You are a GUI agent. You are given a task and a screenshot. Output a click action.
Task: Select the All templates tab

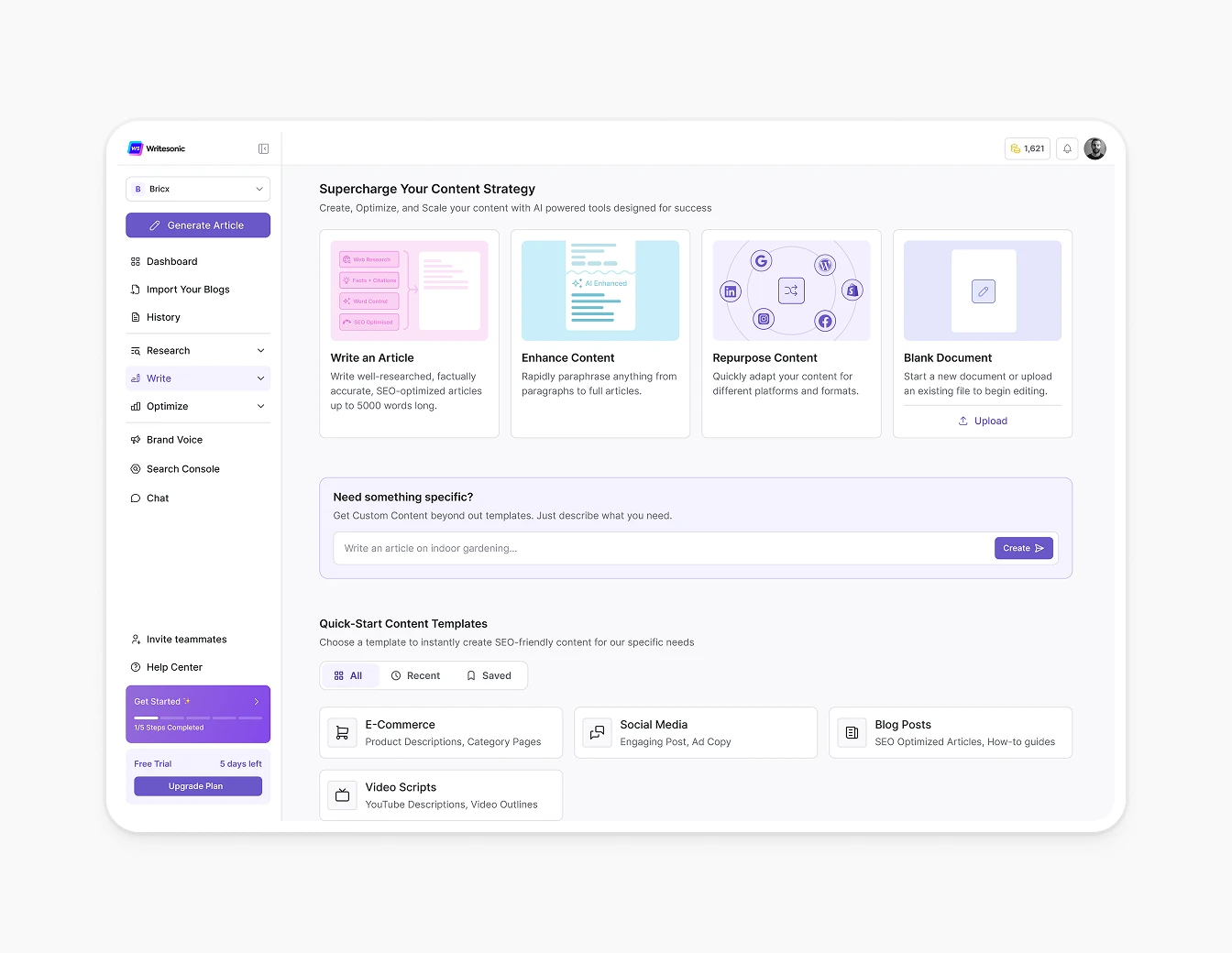point(349,675)
